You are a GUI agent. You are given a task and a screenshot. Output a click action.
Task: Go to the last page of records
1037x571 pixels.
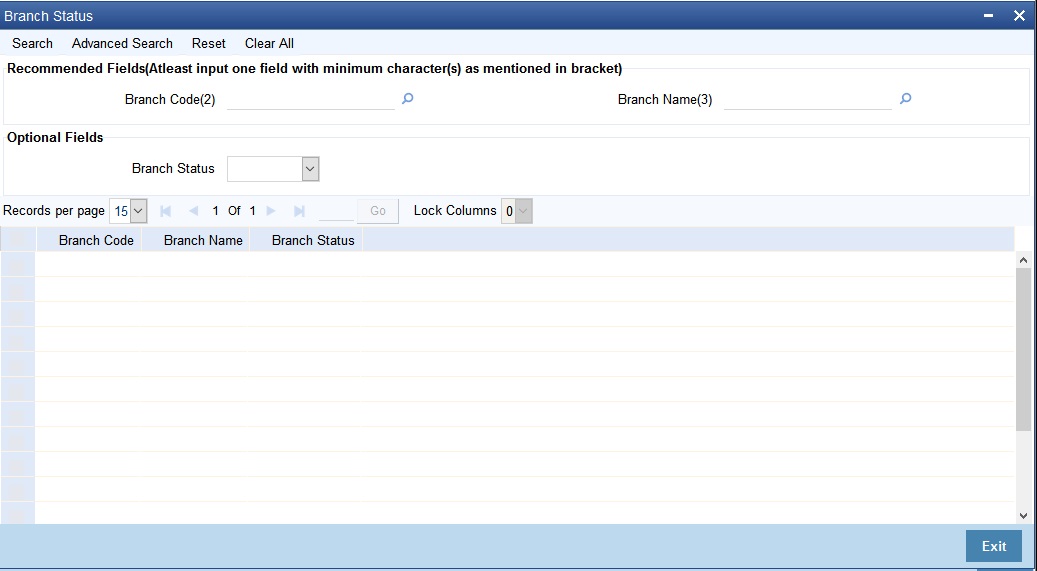click(299, 211)
